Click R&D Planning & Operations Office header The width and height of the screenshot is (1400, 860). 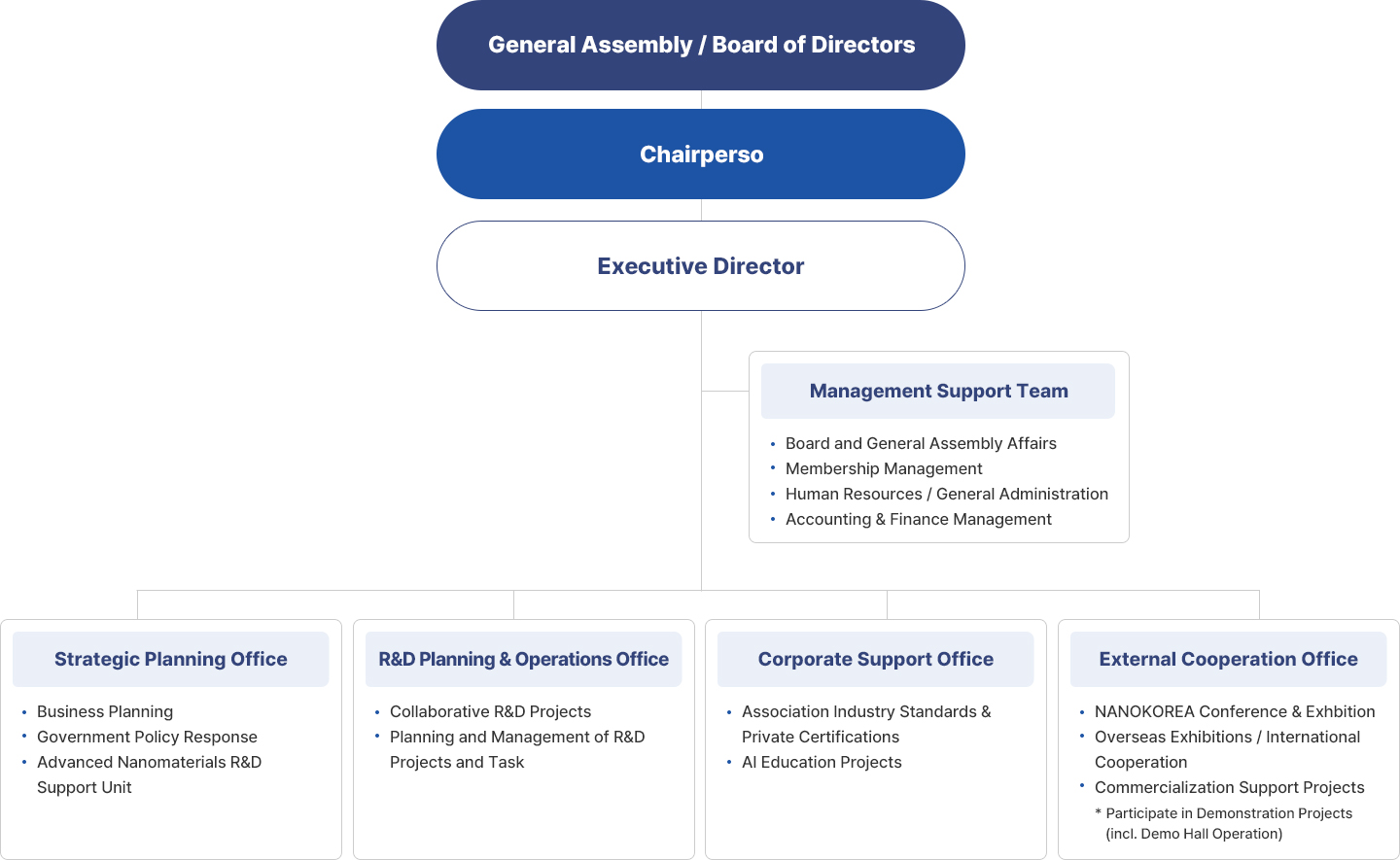pyautogui.click(x=523, y=660)
